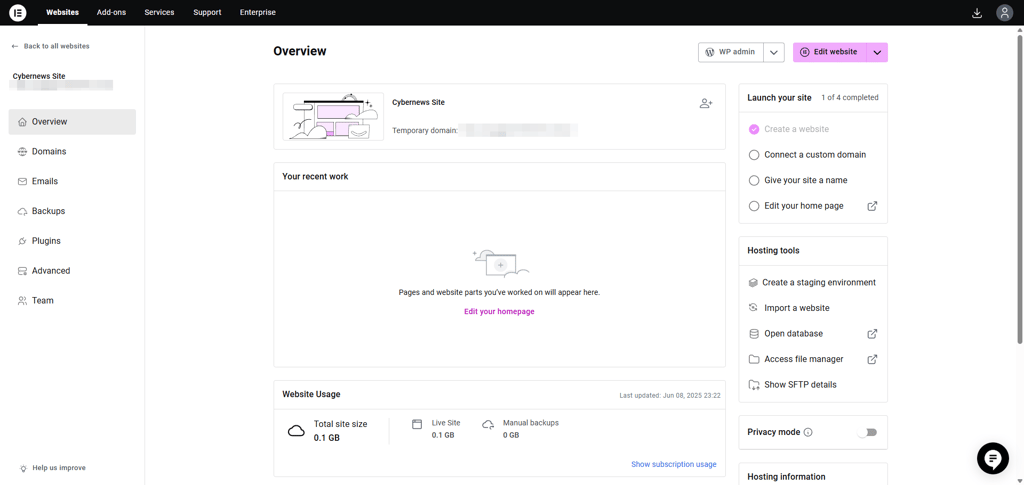Click the recent work placeholder plus icon
This screenshot has height=485, width=1024.
click(x=500, y=265)
